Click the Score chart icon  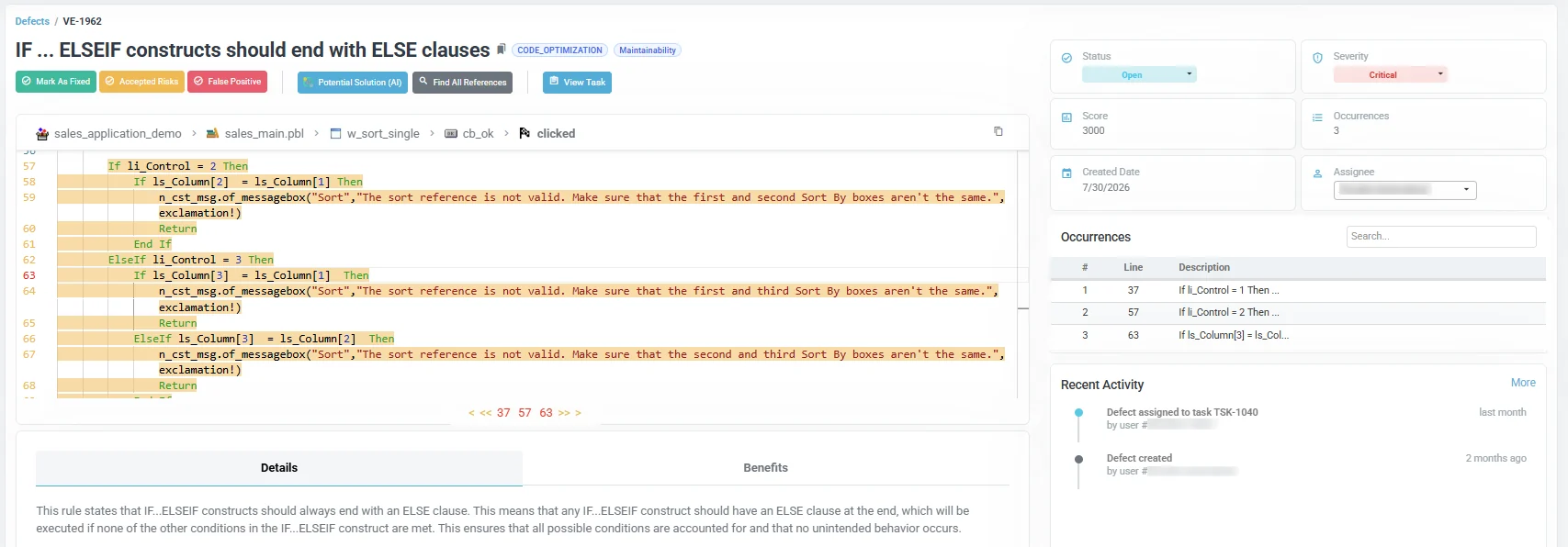(1066, 117)
